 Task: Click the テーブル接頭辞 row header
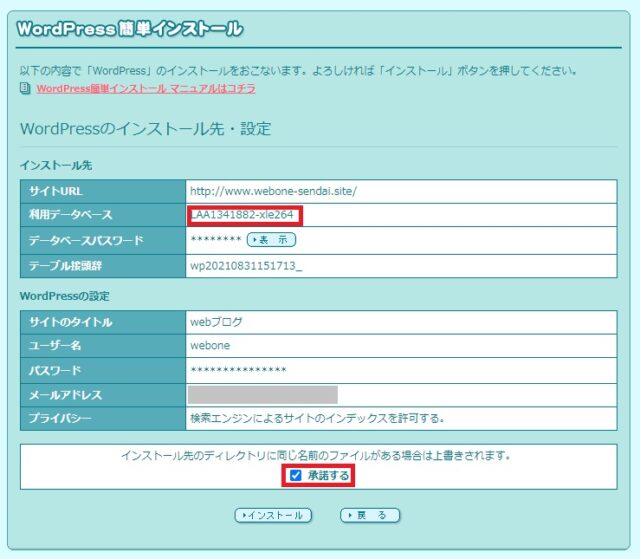tap(103, 266)
